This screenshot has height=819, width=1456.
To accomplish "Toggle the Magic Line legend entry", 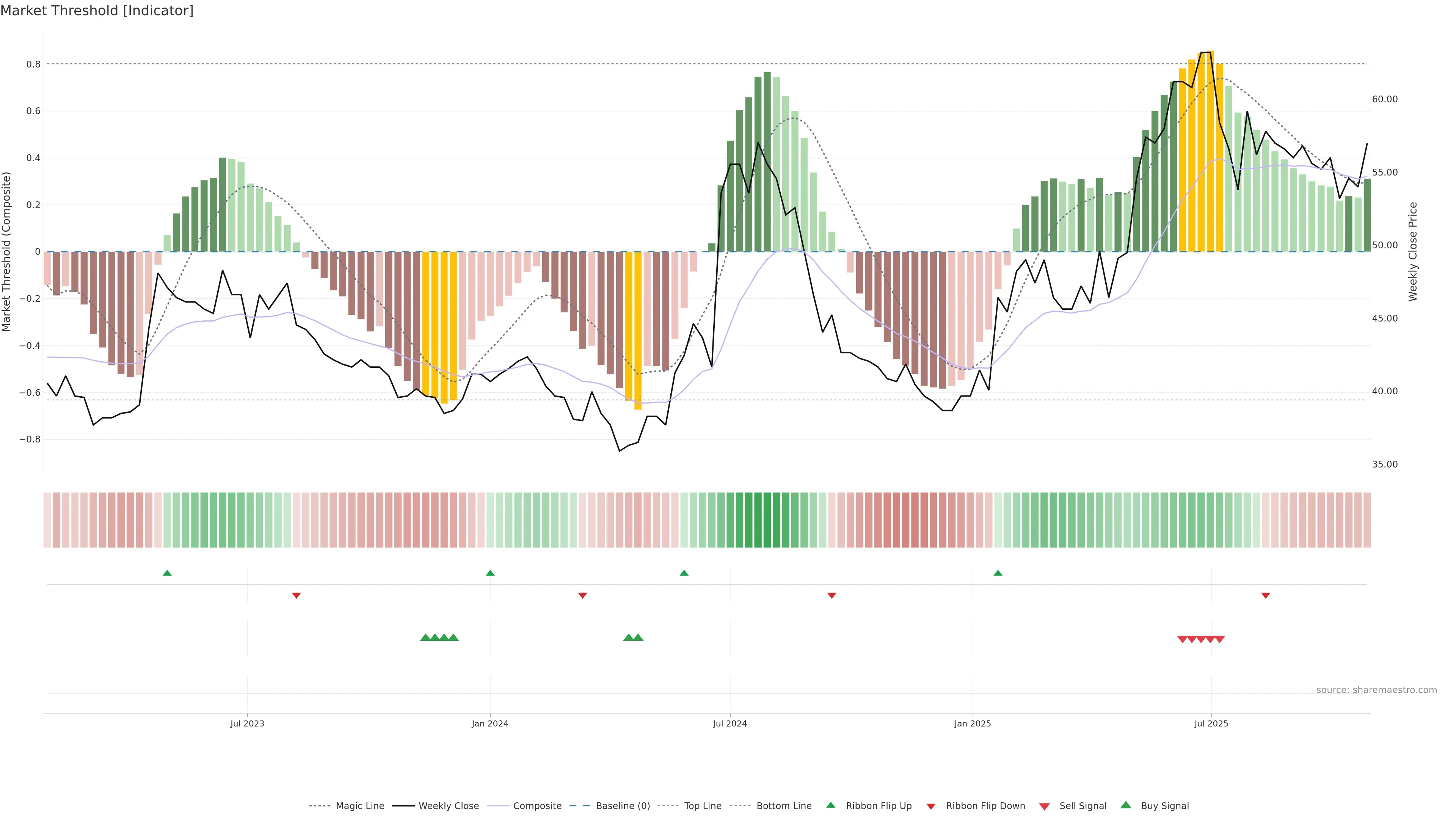I will [x=359, y=806].
